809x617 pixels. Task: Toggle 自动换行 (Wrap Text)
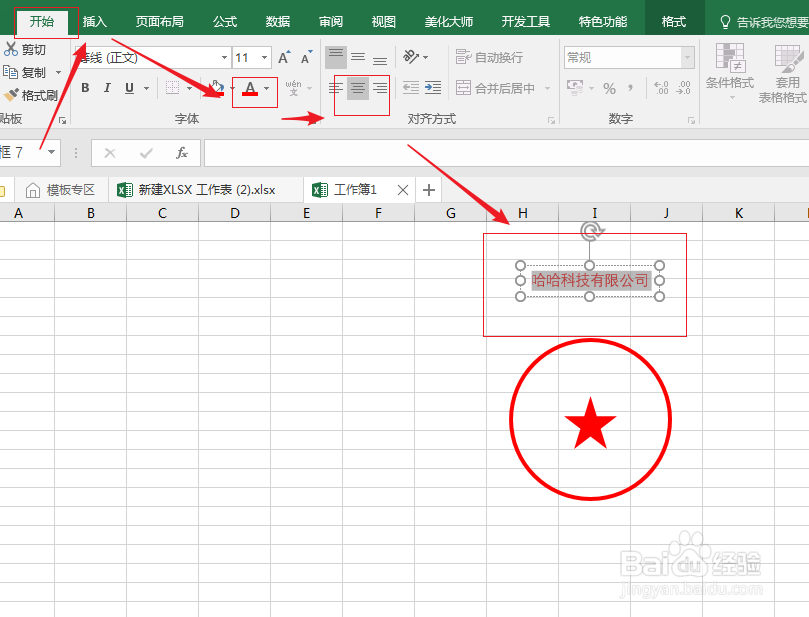click(x=491, y=56)
